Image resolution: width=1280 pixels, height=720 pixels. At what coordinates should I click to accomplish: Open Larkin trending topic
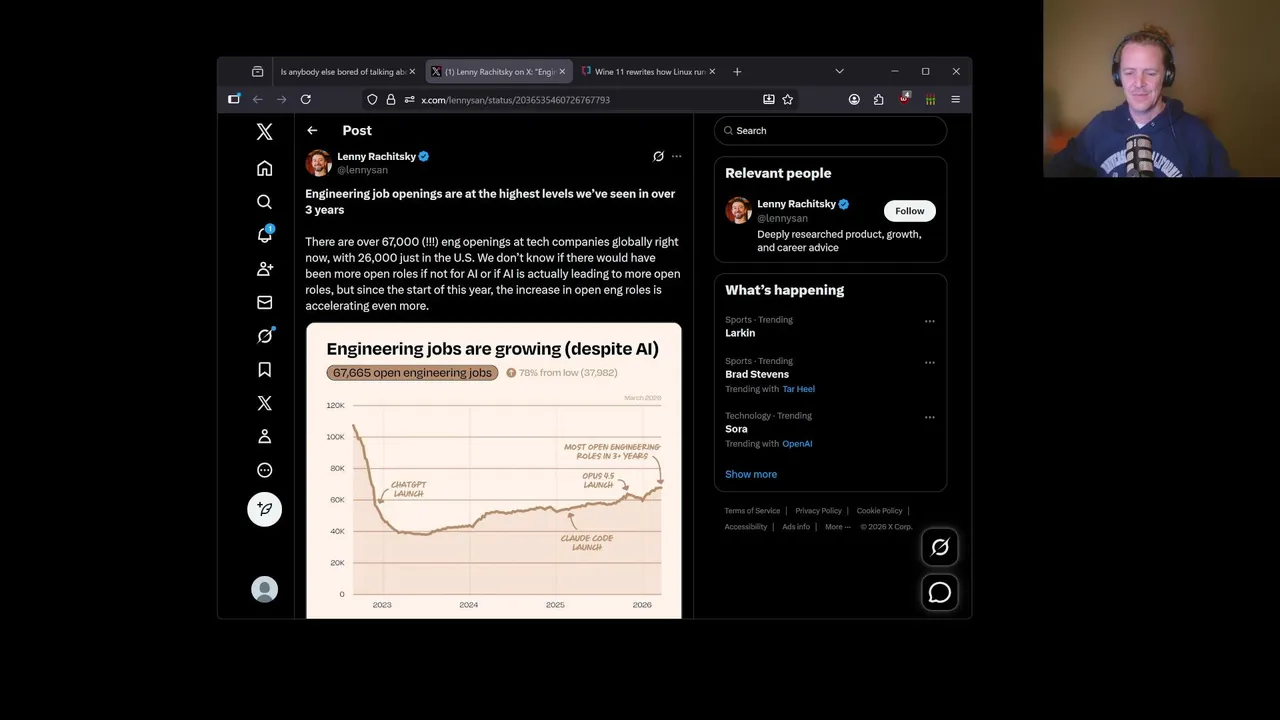(x=740, y=333)
